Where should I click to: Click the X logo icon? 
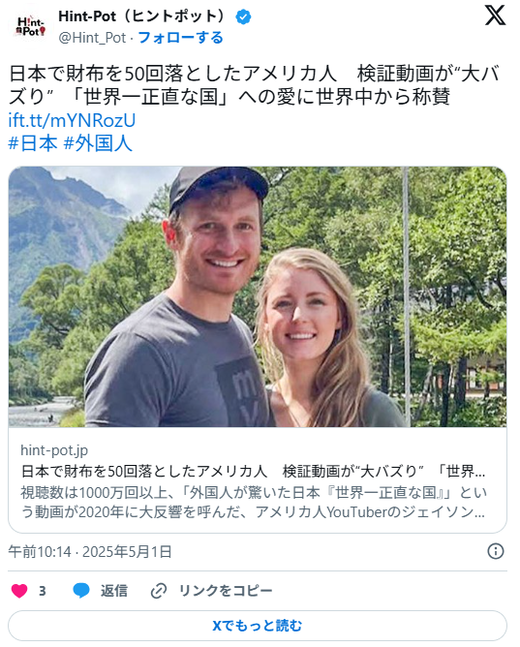(495, 16)
